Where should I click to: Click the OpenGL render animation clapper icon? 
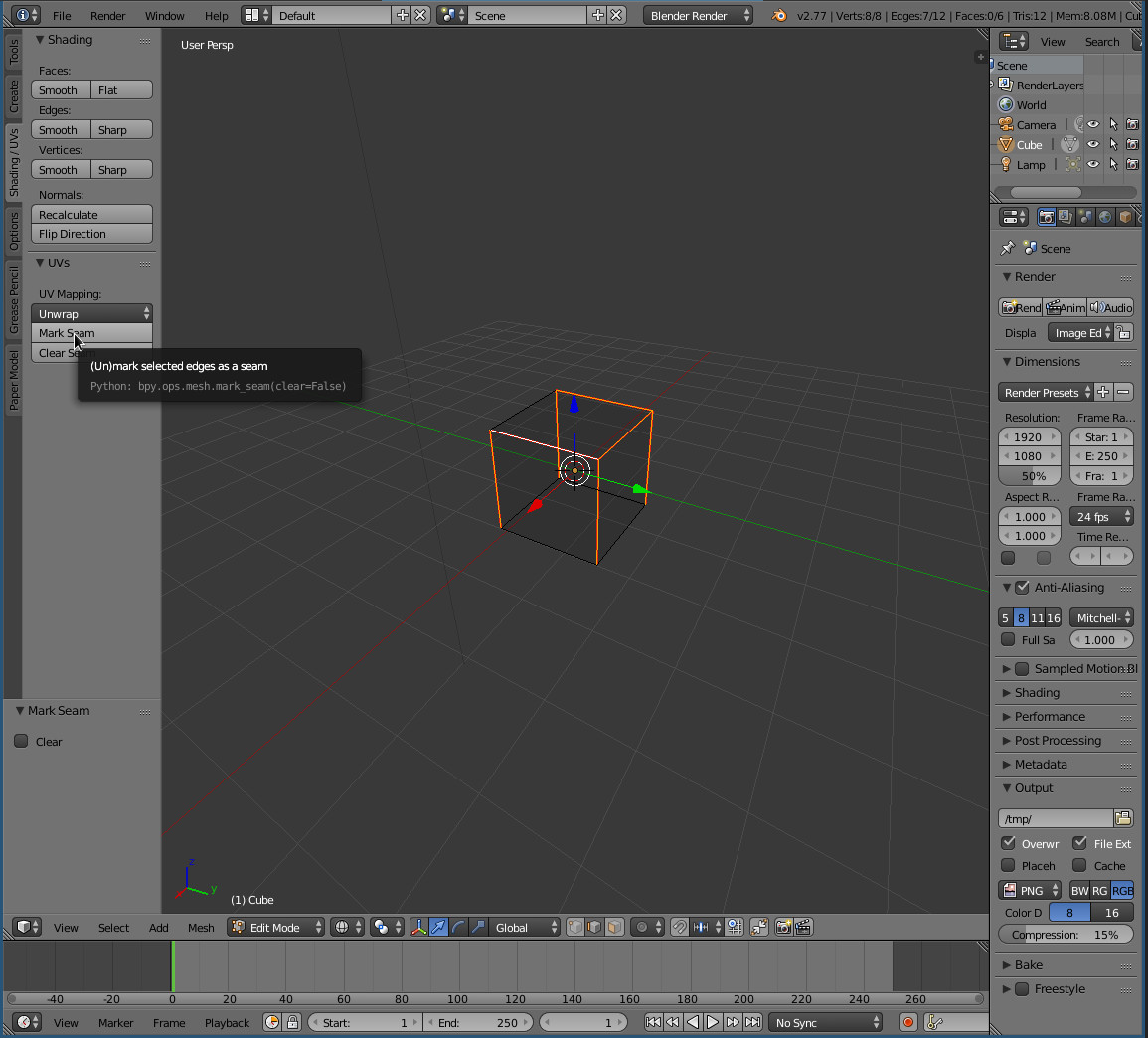point(803,927)
